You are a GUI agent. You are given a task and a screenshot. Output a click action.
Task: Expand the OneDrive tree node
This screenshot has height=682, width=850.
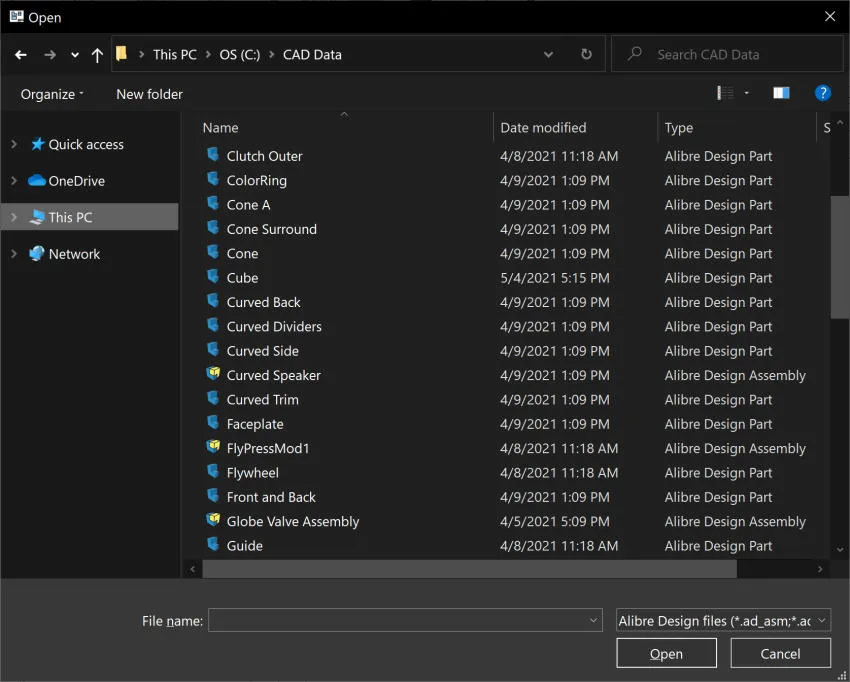click(x=14, y=181)
